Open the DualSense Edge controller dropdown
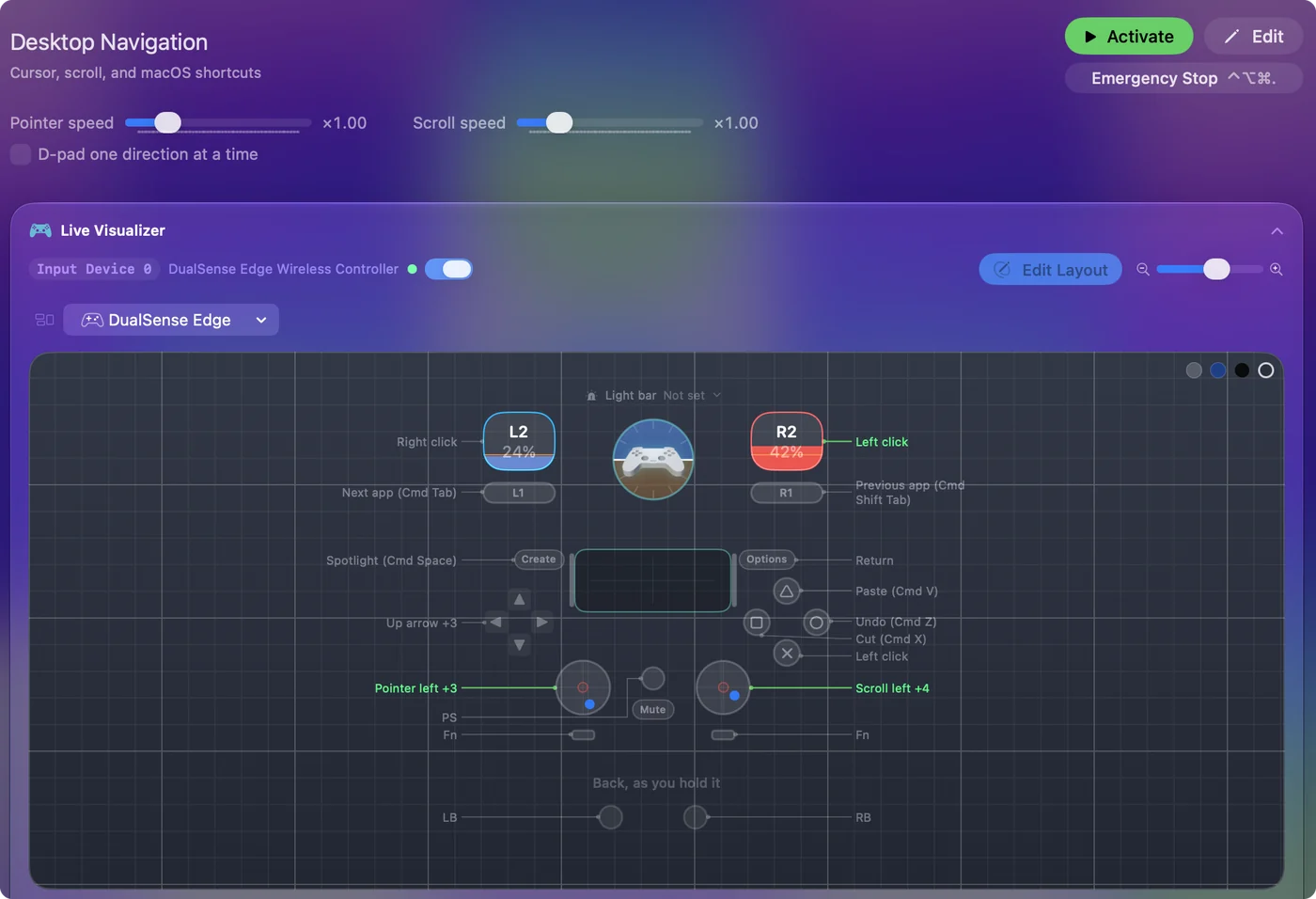 tap(171, 320)
